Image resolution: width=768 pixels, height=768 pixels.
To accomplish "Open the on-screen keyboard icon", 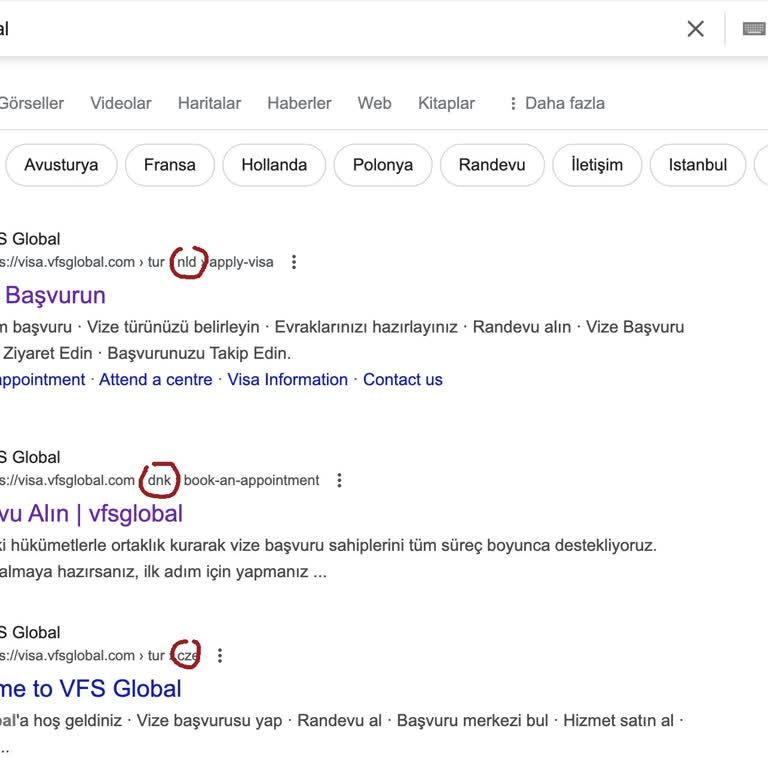I will point(754,29).
